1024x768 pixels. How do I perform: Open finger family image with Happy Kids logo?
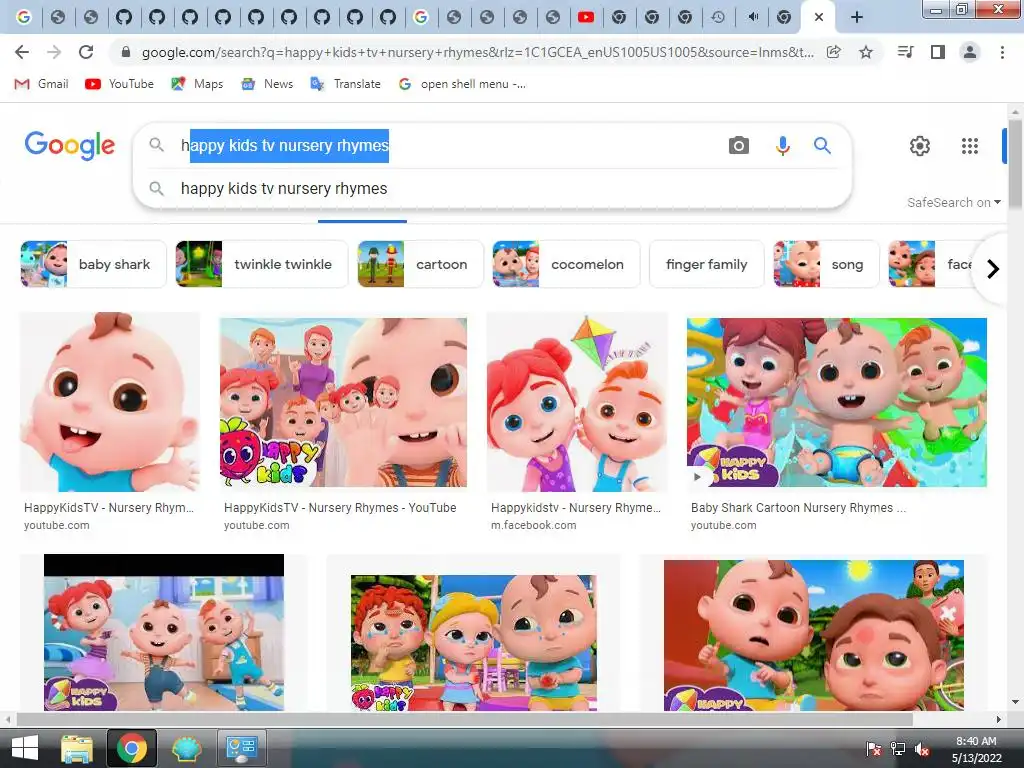click(x=344, y=402)
